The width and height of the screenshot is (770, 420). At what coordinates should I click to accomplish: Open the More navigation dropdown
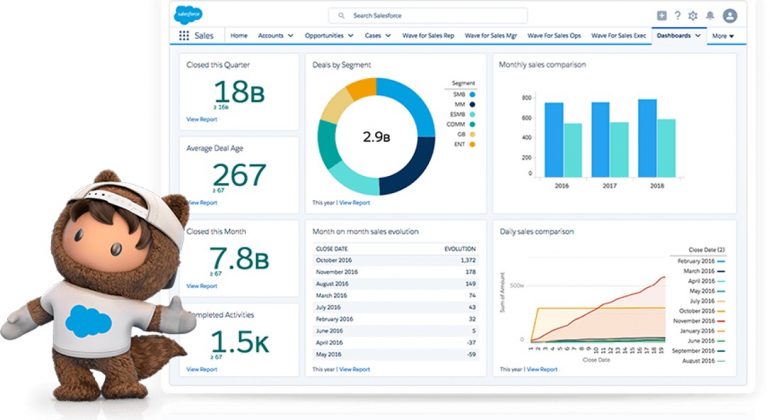coord(722,36)
